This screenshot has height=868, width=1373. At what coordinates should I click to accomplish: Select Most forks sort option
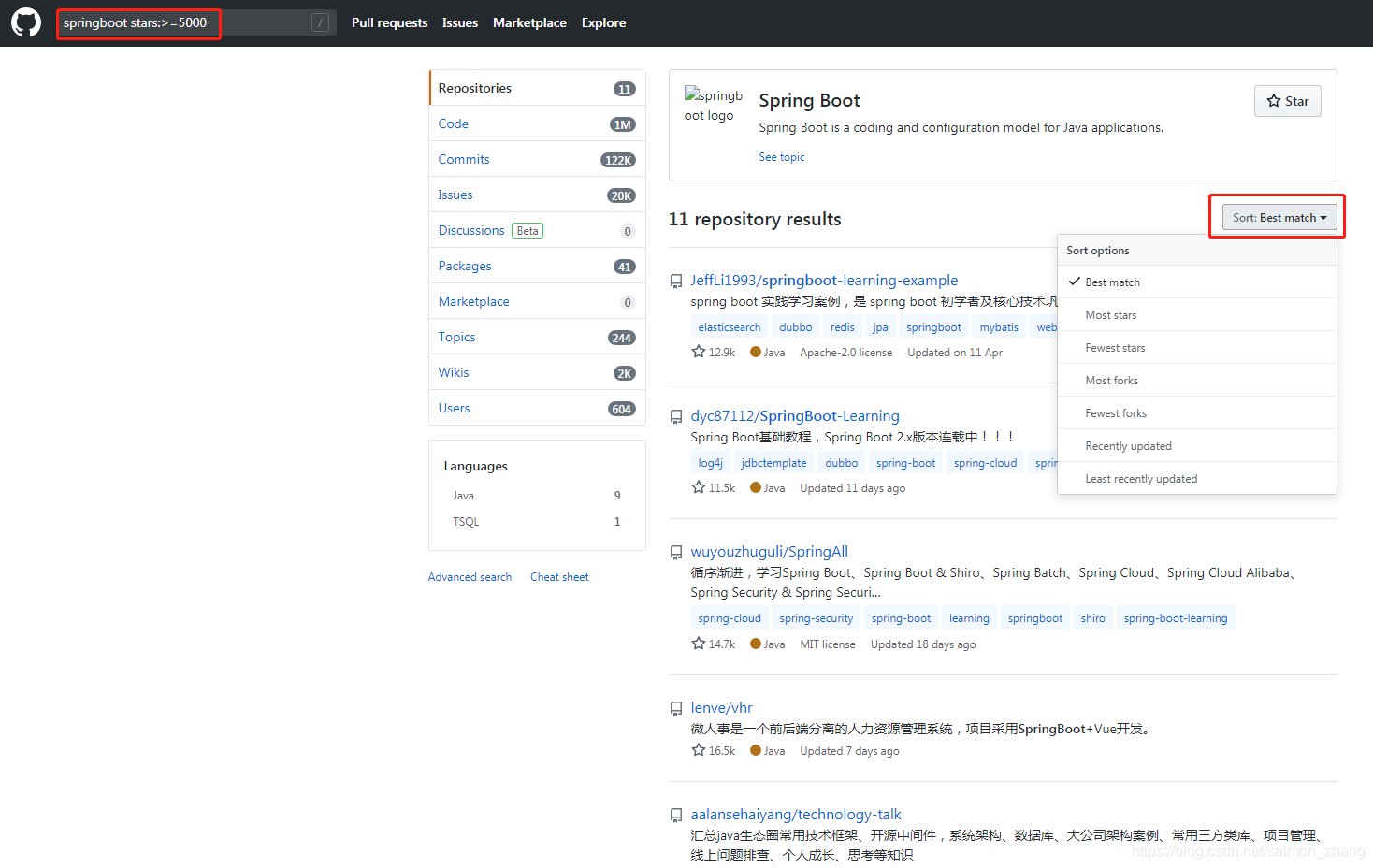(x=1196, y=380)
